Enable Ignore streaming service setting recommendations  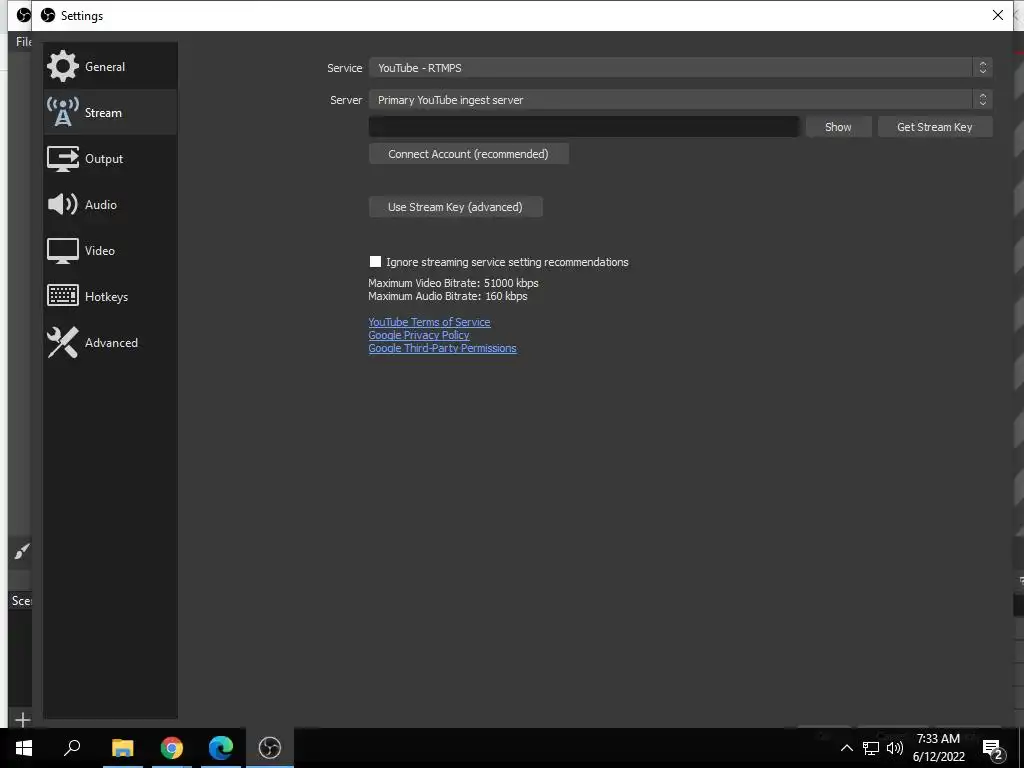coord(376,262)
